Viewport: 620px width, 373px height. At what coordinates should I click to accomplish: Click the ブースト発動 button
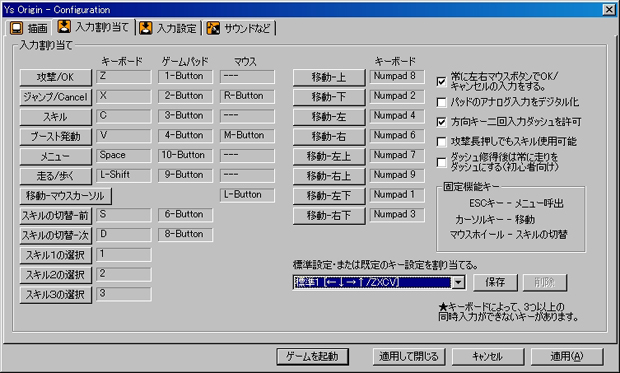point(56,137)
